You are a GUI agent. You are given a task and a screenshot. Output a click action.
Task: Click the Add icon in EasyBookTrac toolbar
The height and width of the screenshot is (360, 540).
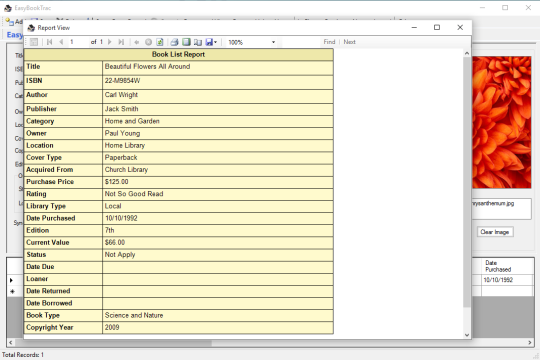point(10,22)
